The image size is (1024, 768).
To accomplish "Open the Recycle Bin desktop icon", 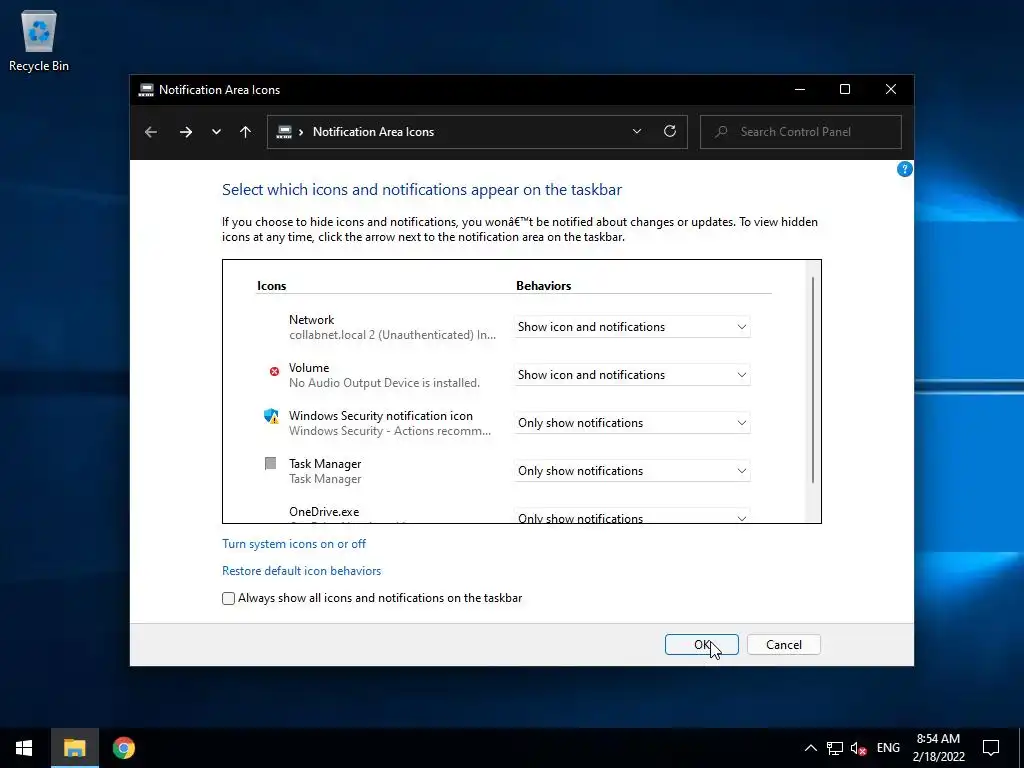I will point(39,41).
